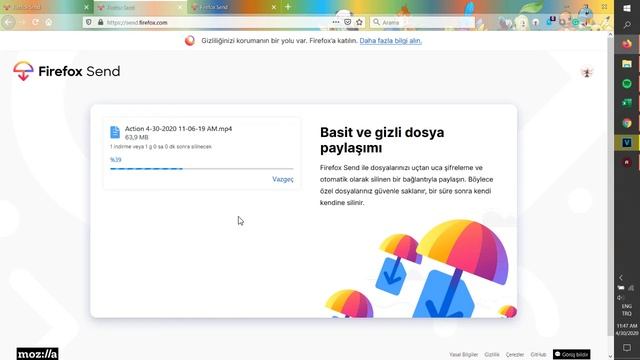The image size is (640, 360).
Task: Click the Görüş bildir feedback button
Action: [571, 354]
